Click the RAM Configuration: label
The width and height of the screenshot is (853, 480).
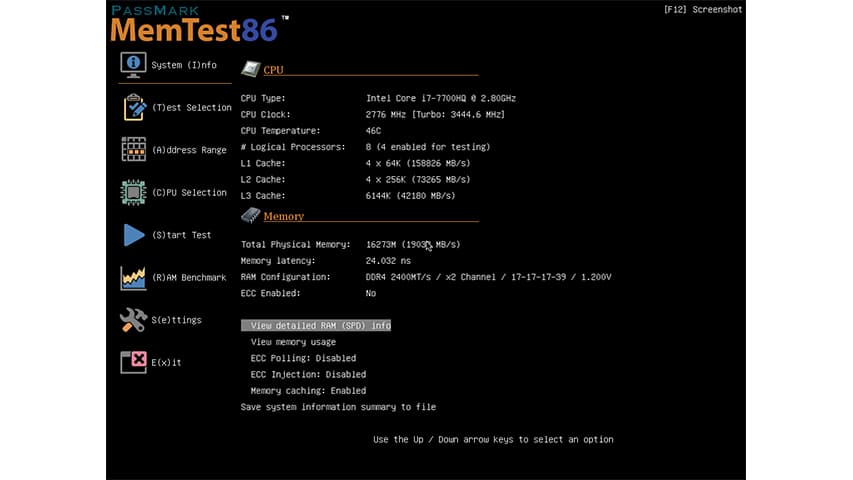click(x=285, y=277)
